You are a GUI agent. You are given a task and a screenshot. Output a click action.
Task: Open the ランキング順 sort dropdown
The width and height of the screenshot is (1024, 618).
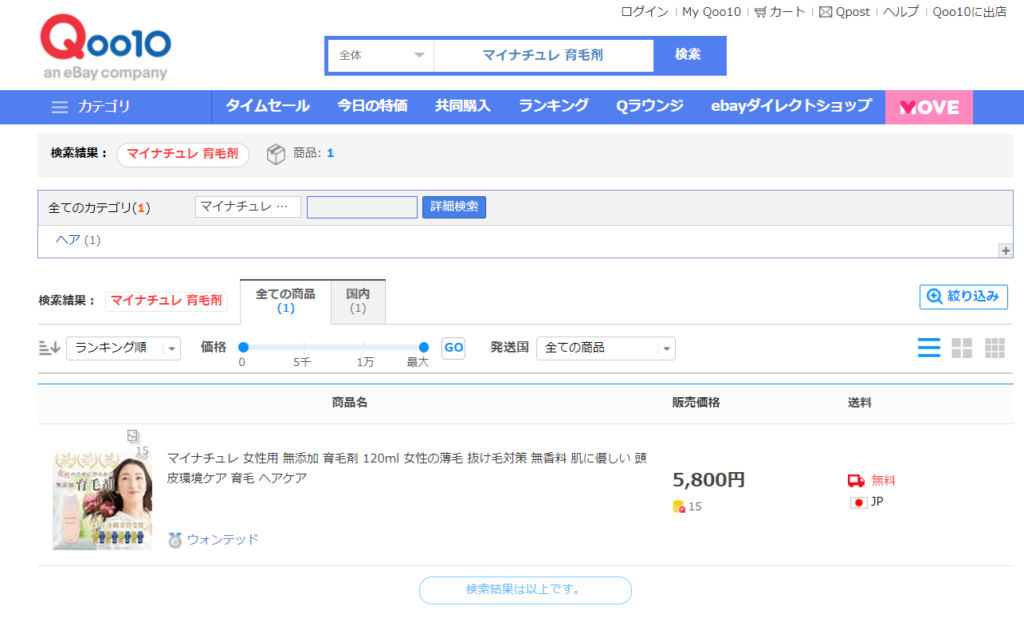click(123, 348)
